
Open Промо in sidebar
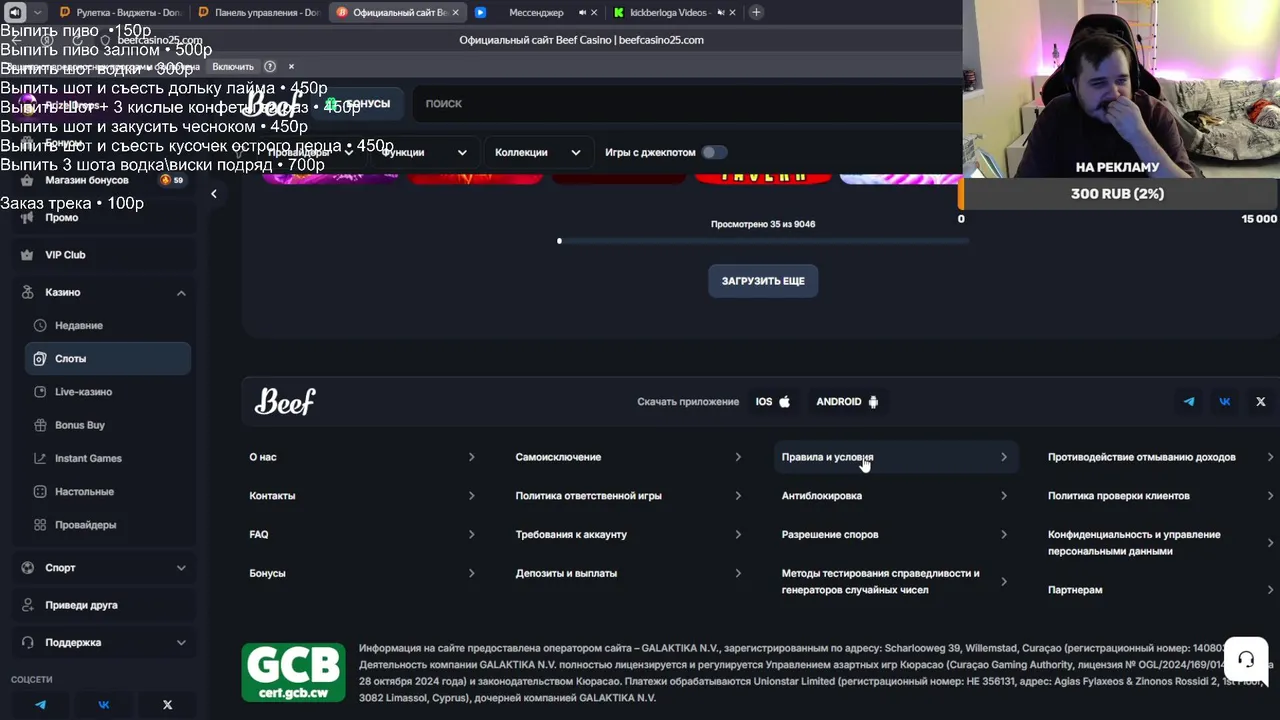click(103, 217)
